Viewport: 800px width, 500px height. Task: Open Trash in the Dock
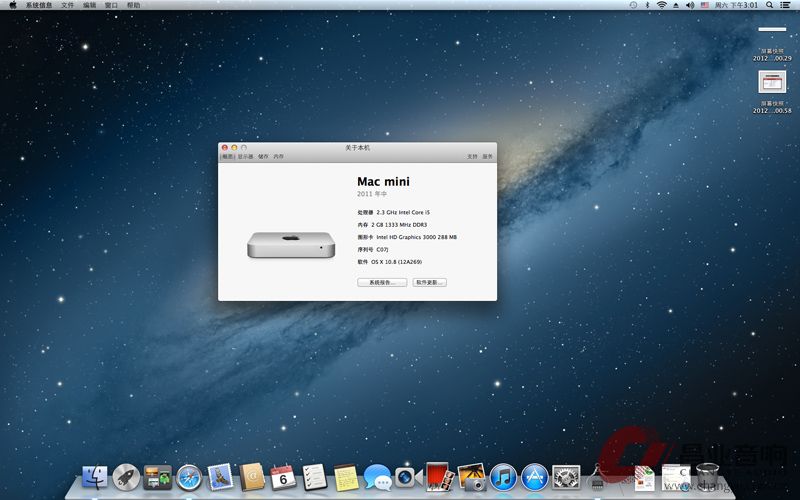707,478
